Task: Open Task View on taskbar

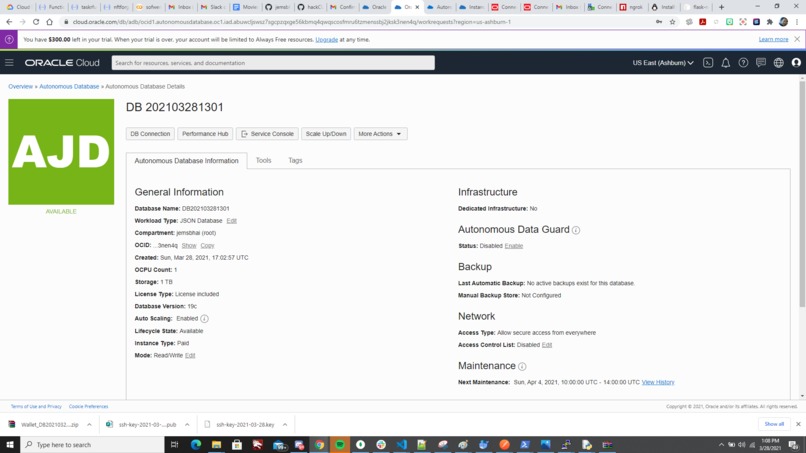Action: tap(174, 444)
